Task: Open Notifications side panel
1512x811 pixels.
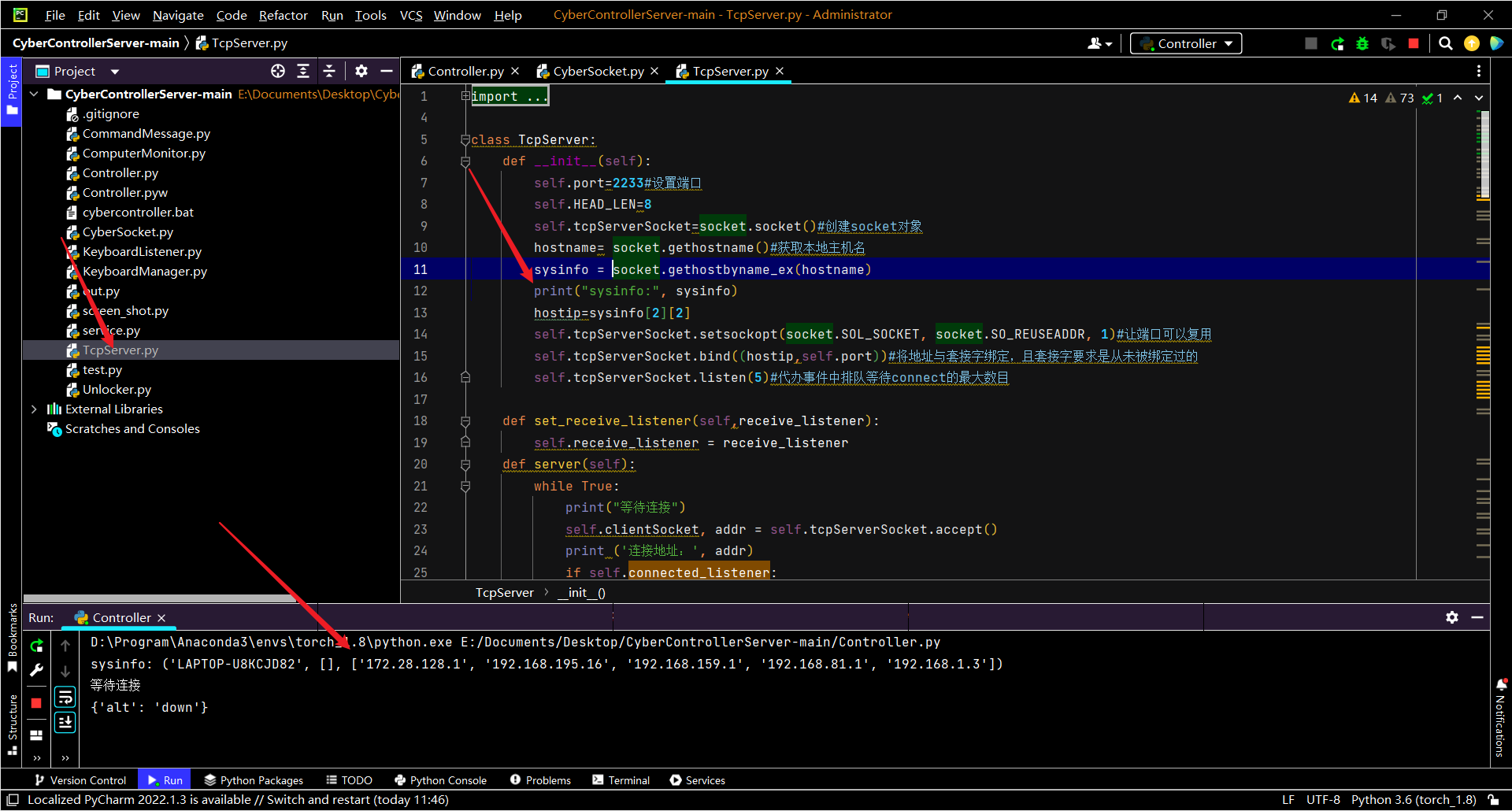Action: click(x=1500, y=717)
